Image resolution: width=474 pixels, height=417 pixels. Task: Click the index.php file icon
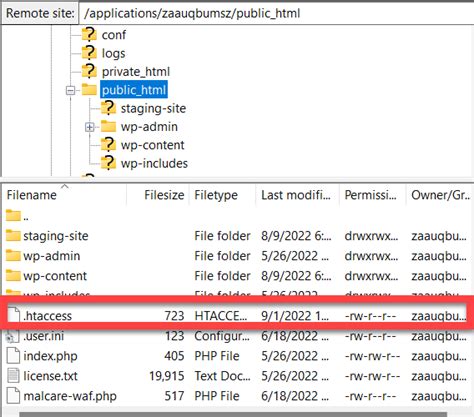tap(13, 356)
